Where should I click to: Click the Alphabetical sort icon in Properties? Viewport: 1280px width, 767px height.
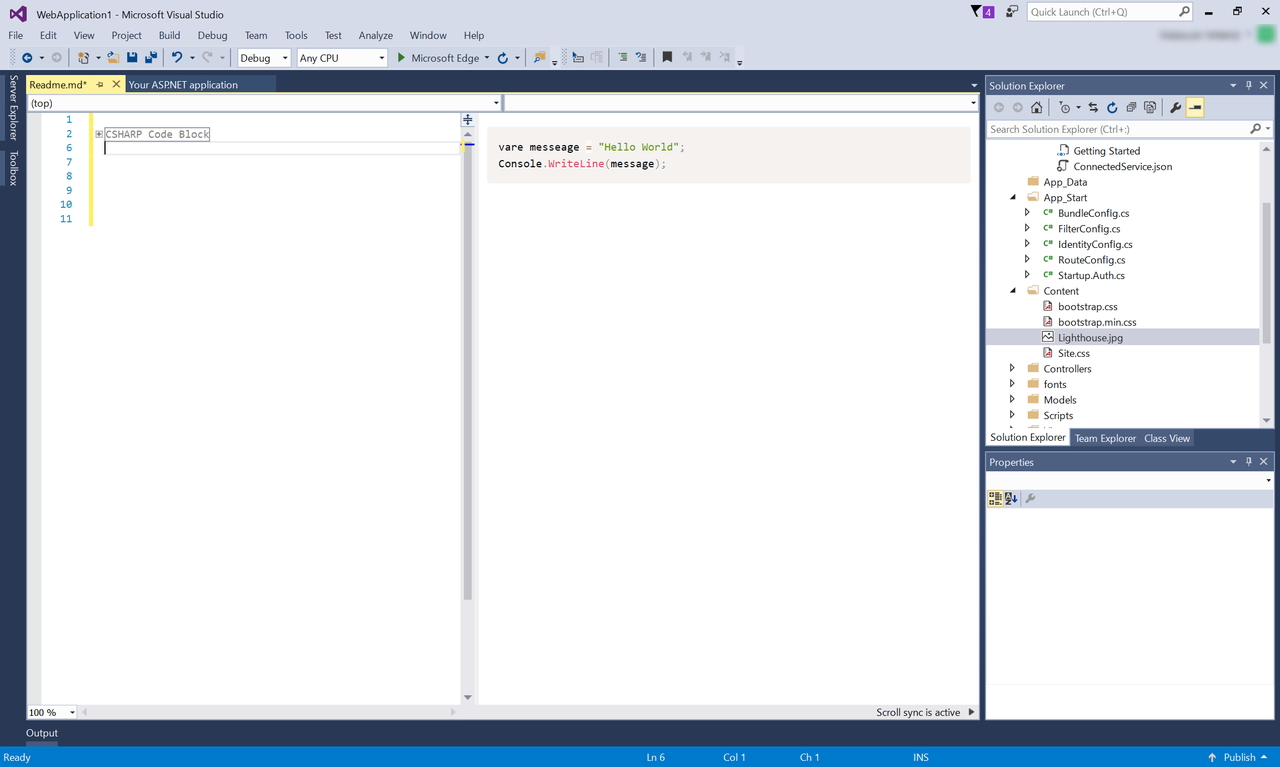pyautogui.click(x=1011, y=498)
